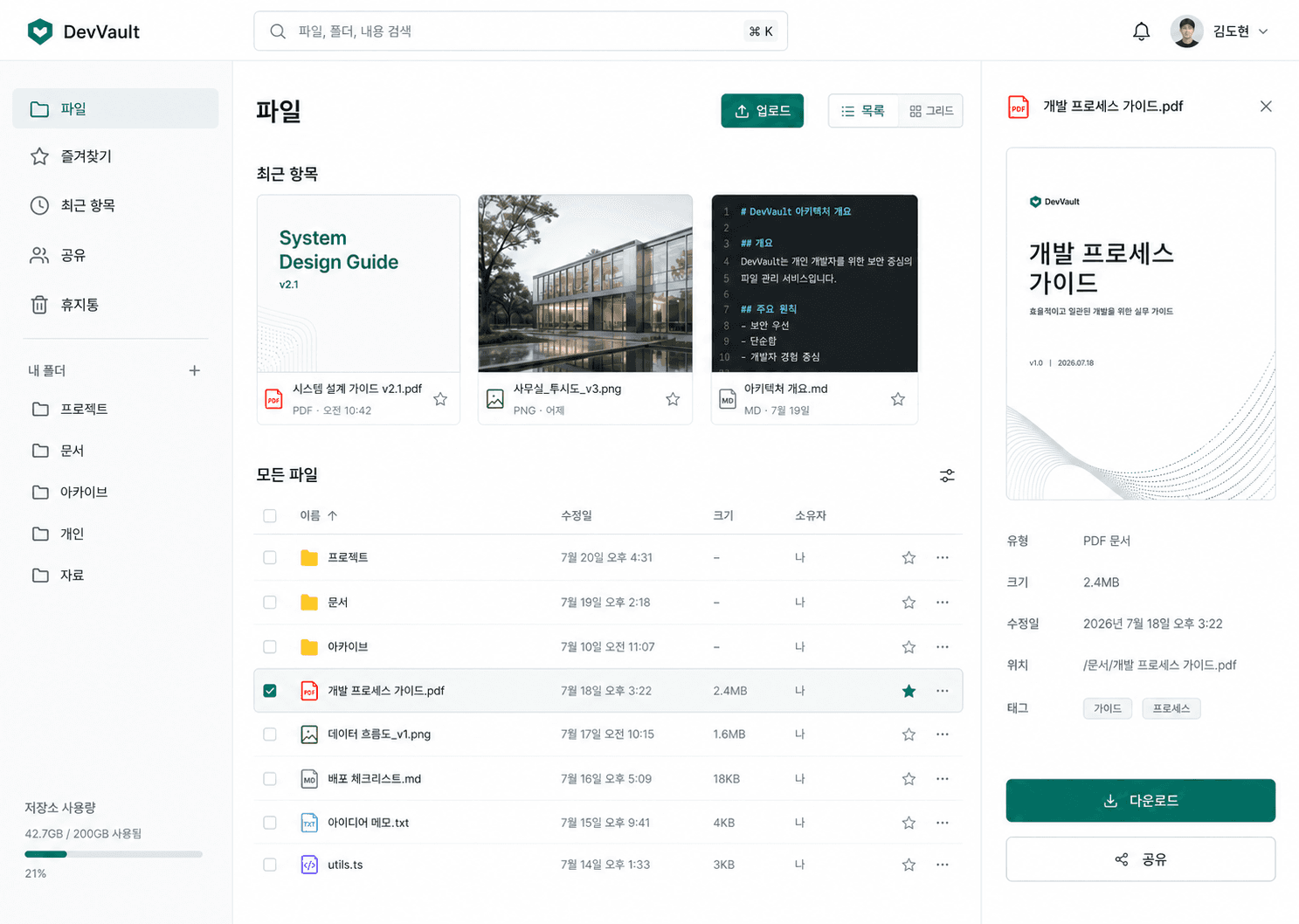Check utils.ts row checkbox
Screen dimensions: 1299x924
click(x=270, y=865)
